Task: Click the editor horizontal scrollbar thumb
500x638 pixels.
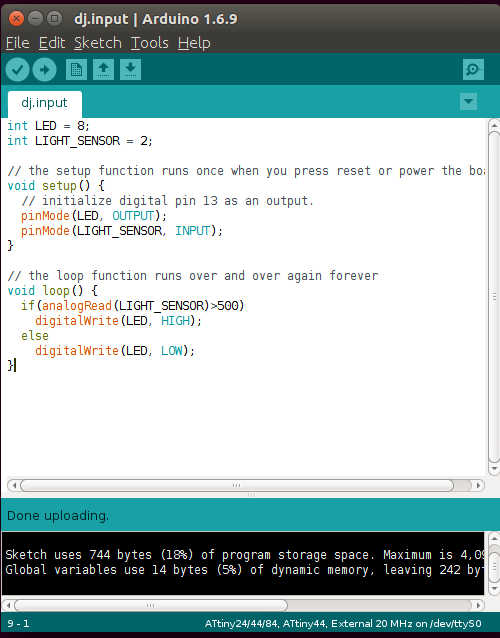Action: coord(237,485)
